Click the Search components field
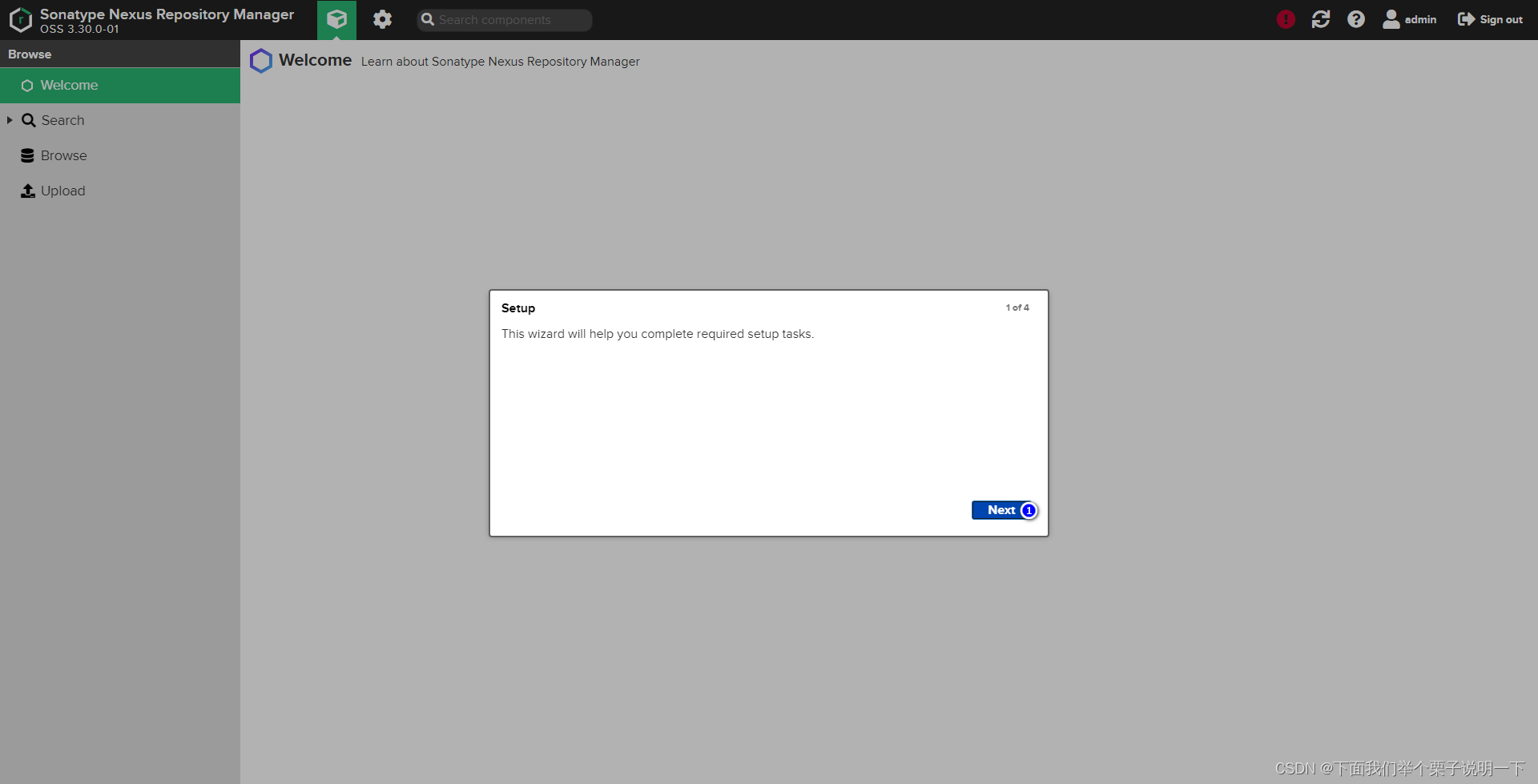This screenshot has width=1538, height=784. coord(505,20)
